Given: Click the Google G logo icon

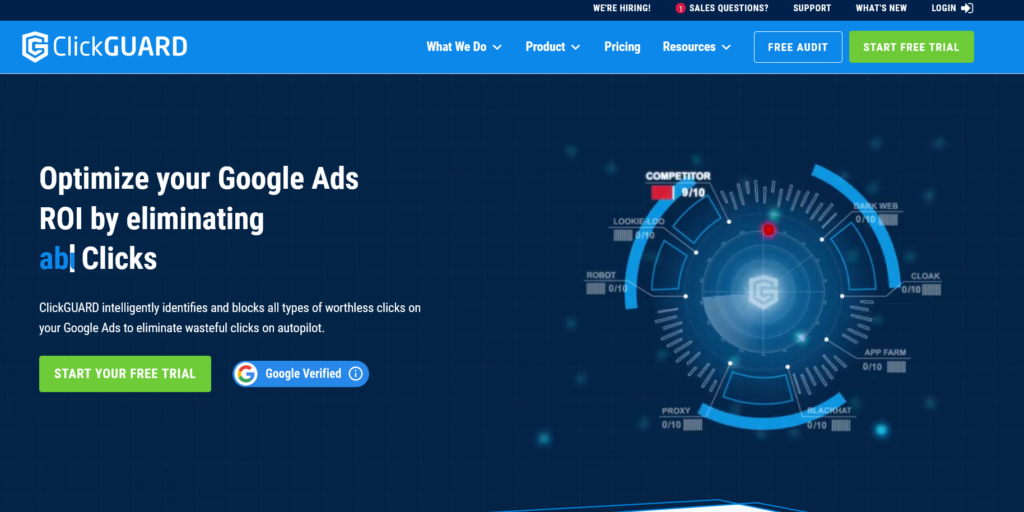Looking at the screenshot, I should (246, 374).
